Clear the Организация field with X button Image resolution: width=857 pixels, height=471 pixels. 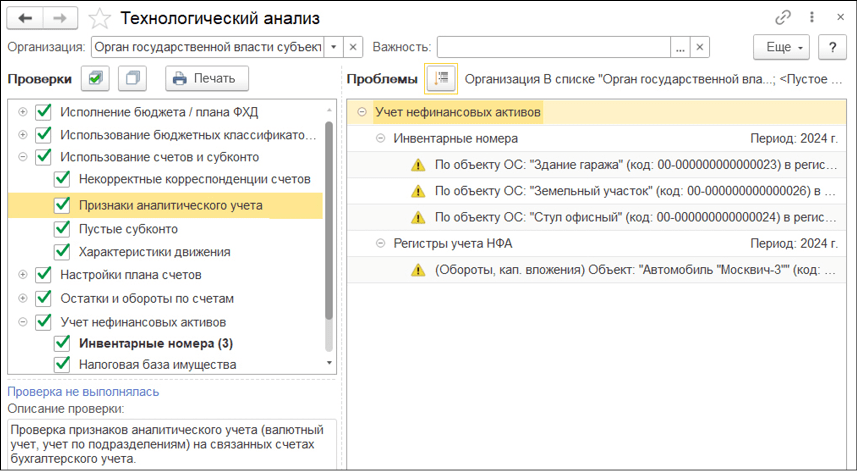coord(352,47)
